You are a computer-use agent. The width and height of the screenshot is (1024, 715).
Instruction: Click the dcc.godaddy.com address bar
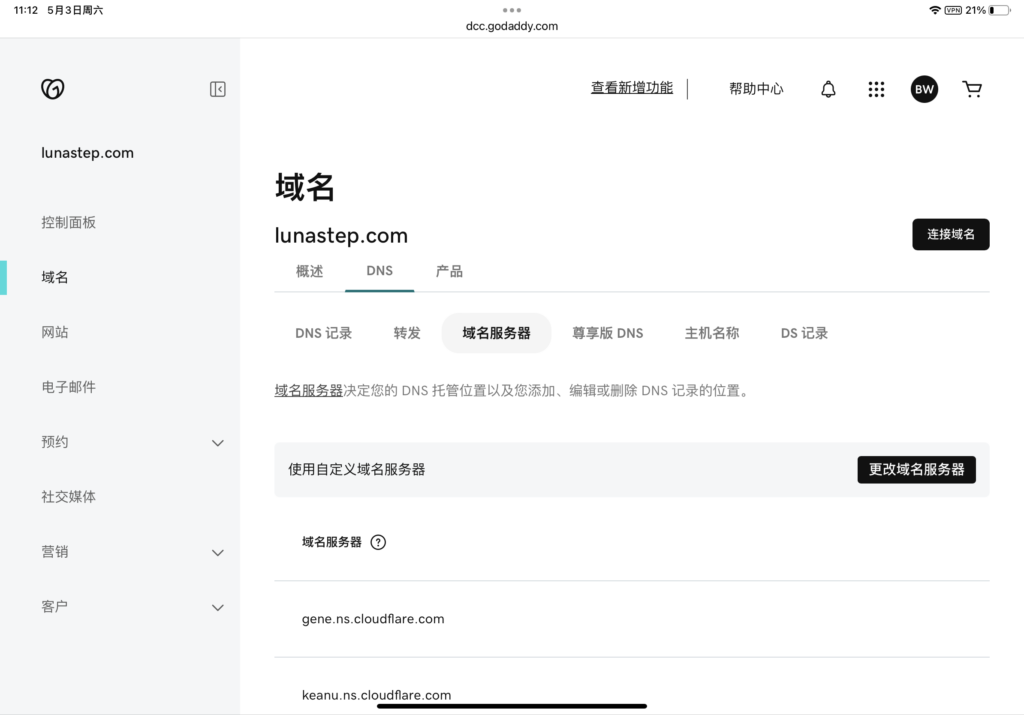coord(512,26)
